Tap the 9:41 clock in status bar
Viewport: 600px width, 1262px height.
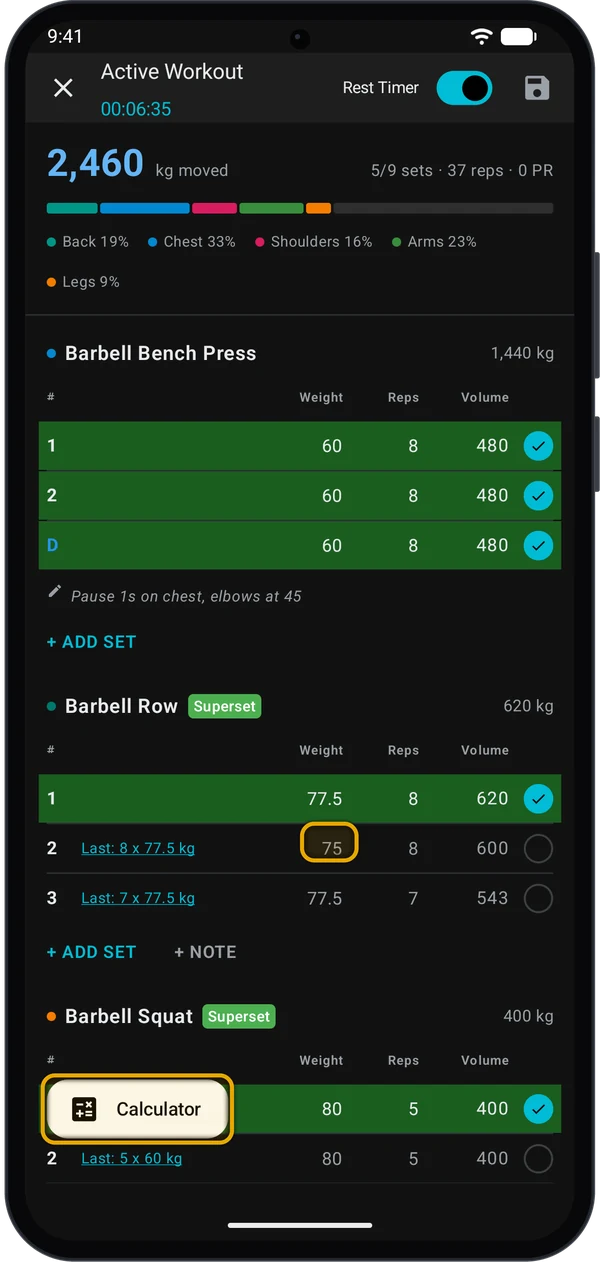pos(65,36)
